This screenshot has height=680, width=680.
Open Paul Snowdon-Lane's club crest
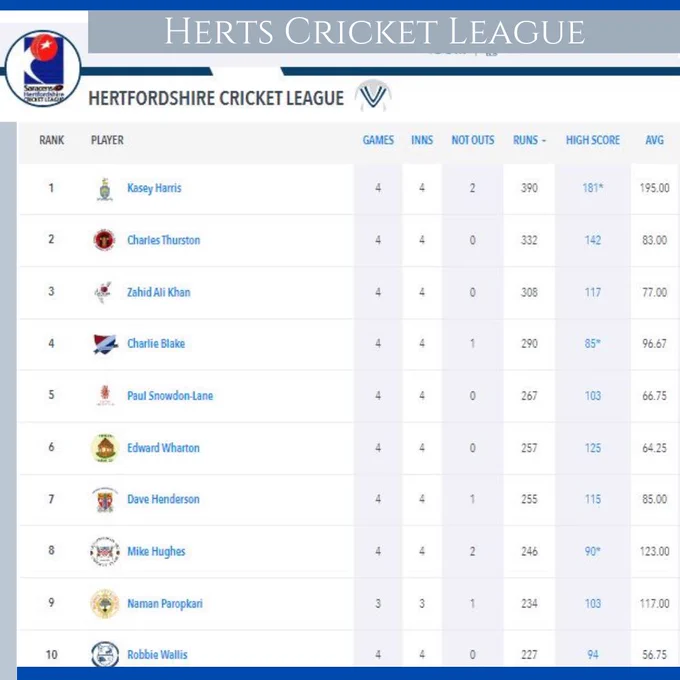click(x=105, y=396)
